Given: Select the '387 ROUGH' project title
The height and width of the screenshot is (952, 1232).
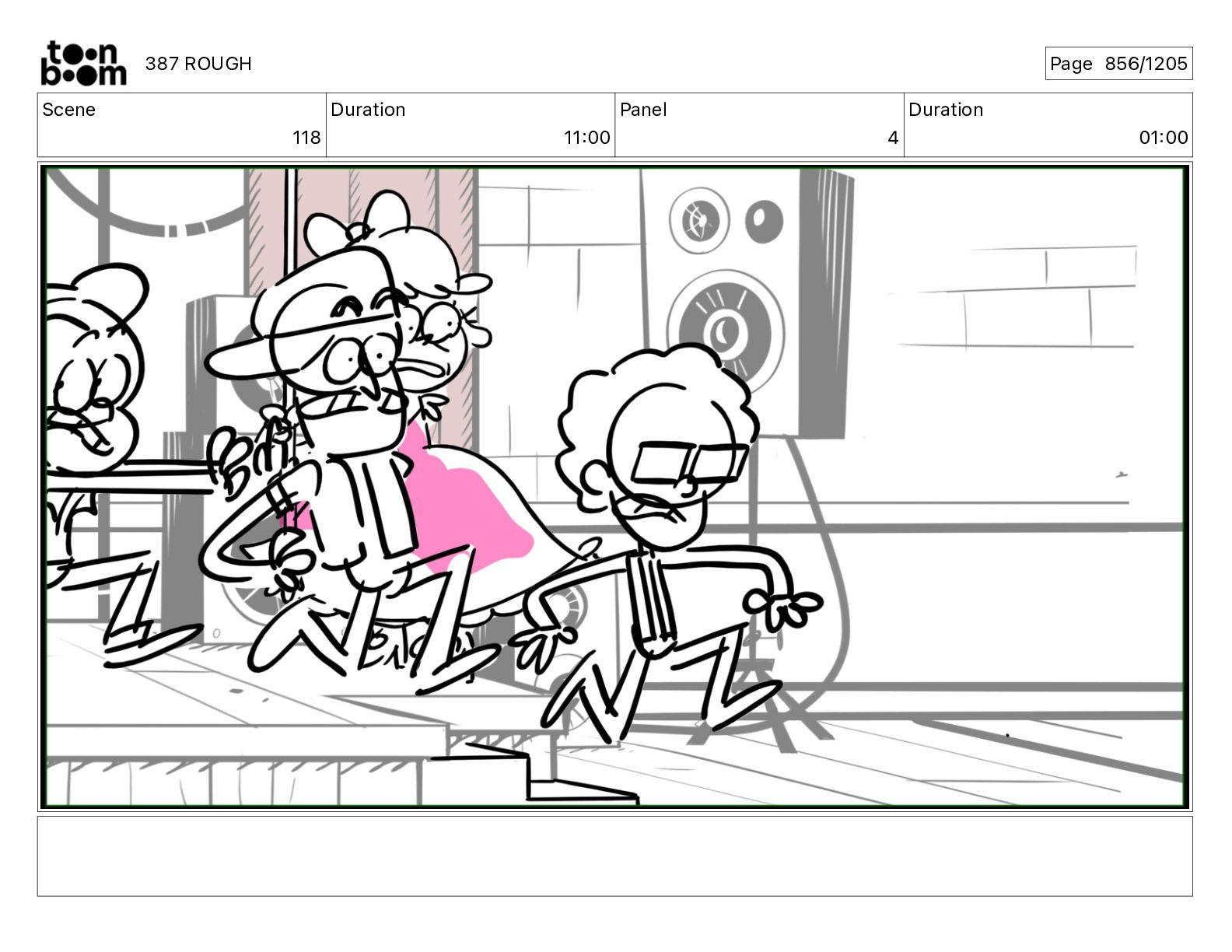Looking at the screenshot, I should click(x=198, y=64).
